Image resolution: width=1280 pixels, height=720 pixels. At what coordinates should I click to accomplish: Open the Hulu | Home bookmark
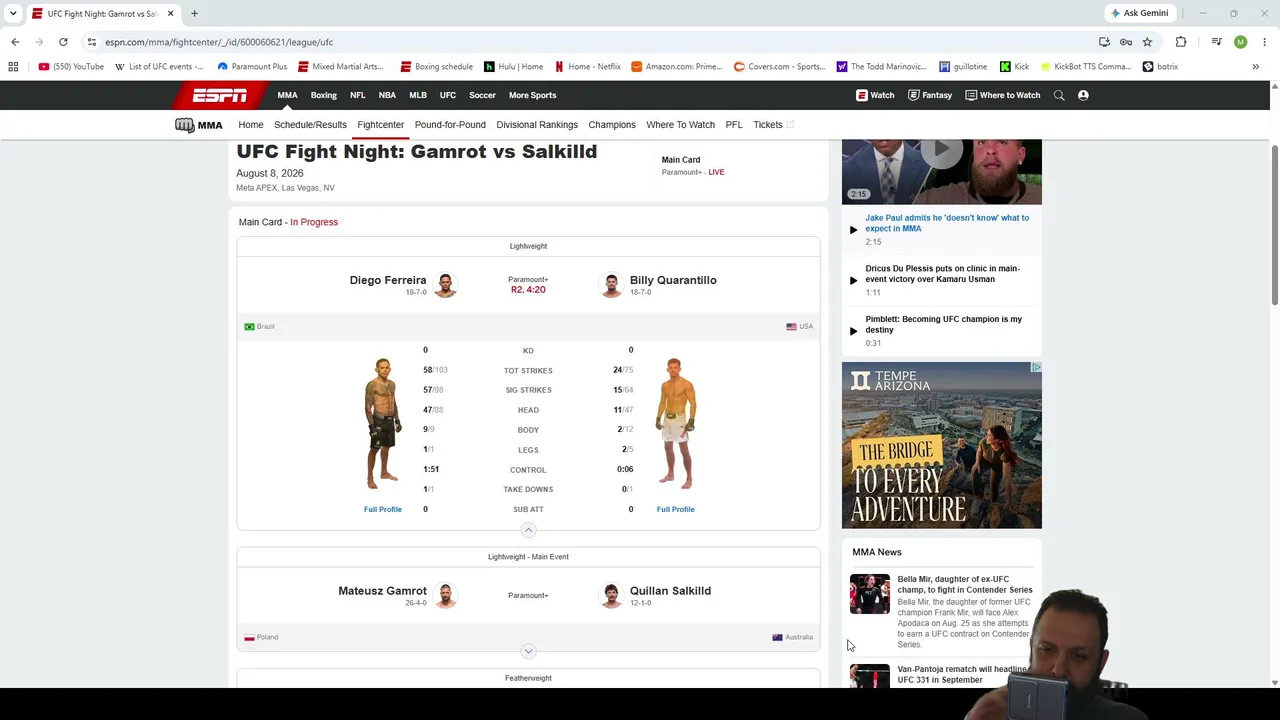click(x=513, y=67)
